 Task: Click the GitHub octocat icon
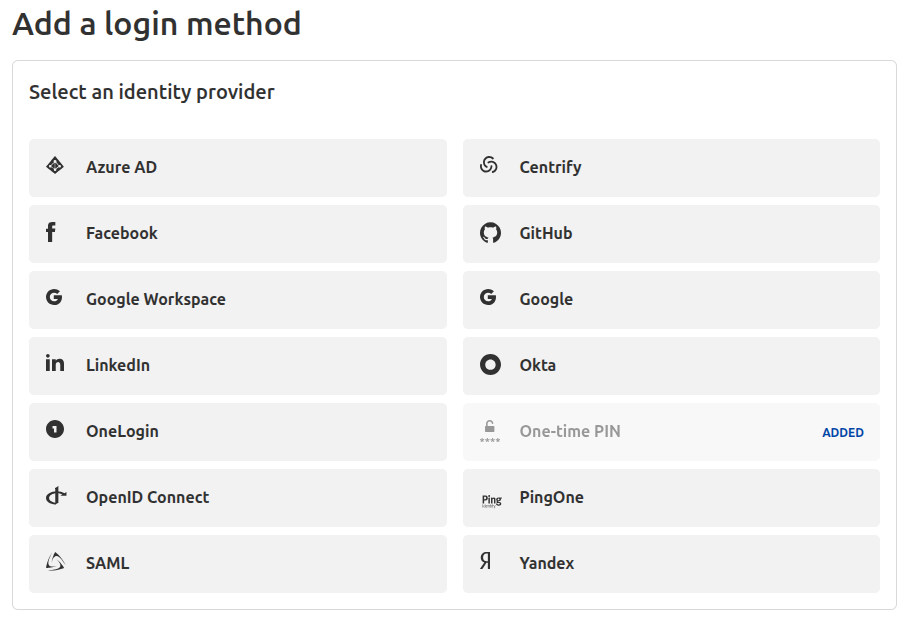[x=490, y=233]
